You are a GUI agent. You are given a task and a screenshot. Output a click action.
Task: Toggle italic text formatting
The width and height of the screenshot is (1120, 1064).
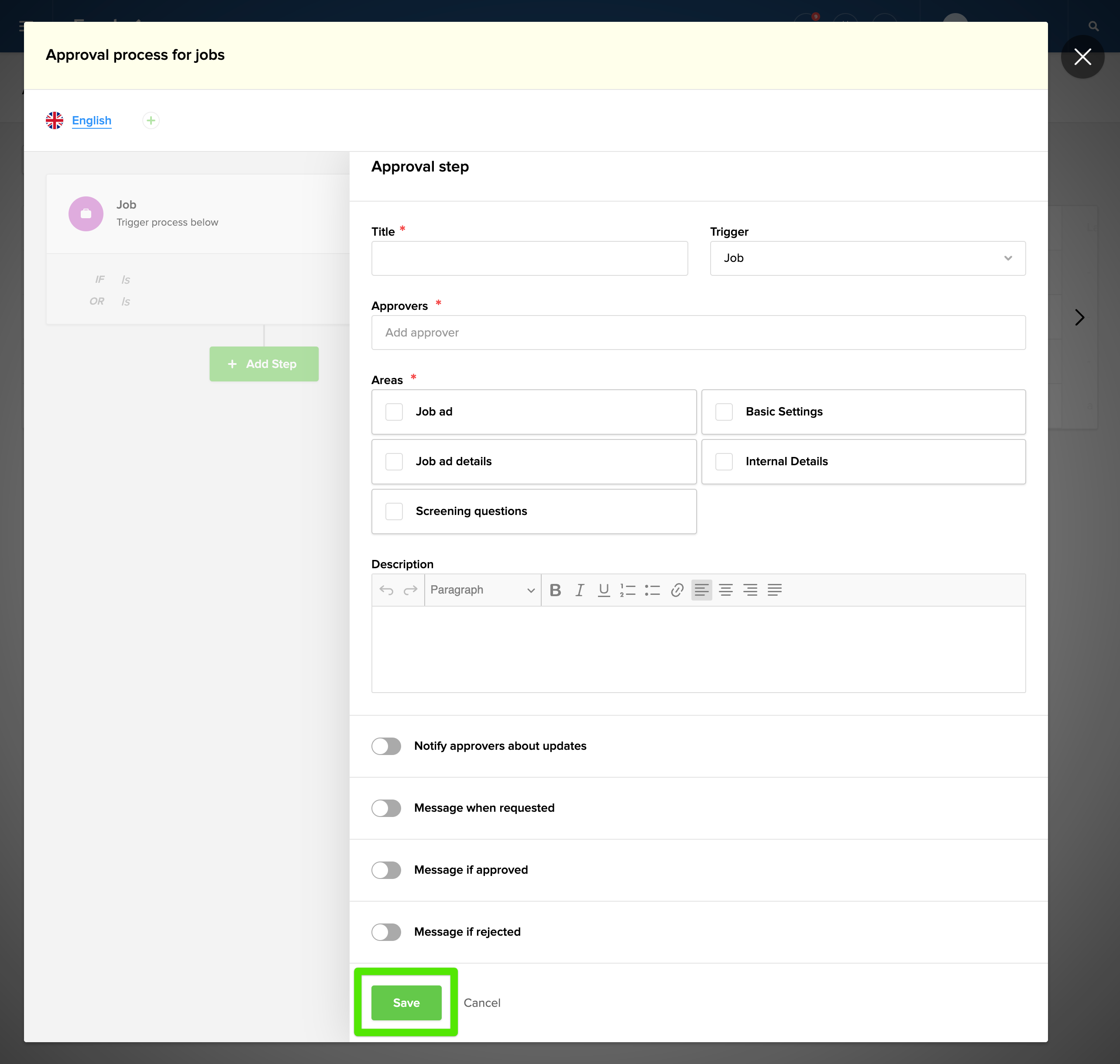point(580,590)
